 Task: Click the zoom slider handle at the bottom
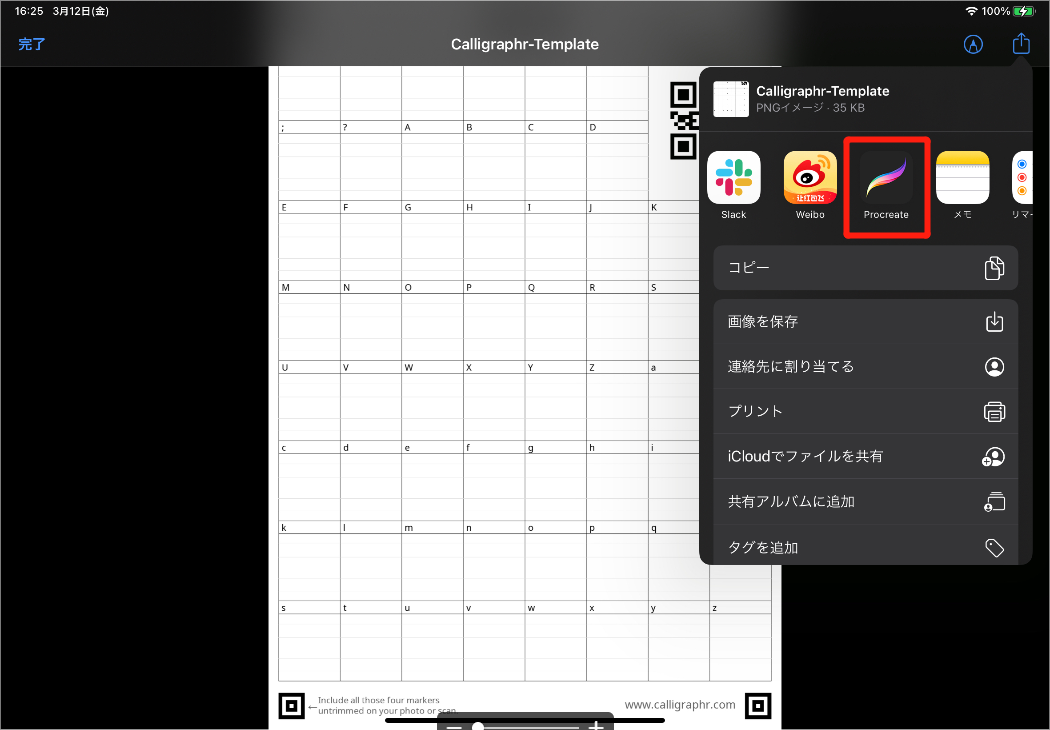click(478, 726)
